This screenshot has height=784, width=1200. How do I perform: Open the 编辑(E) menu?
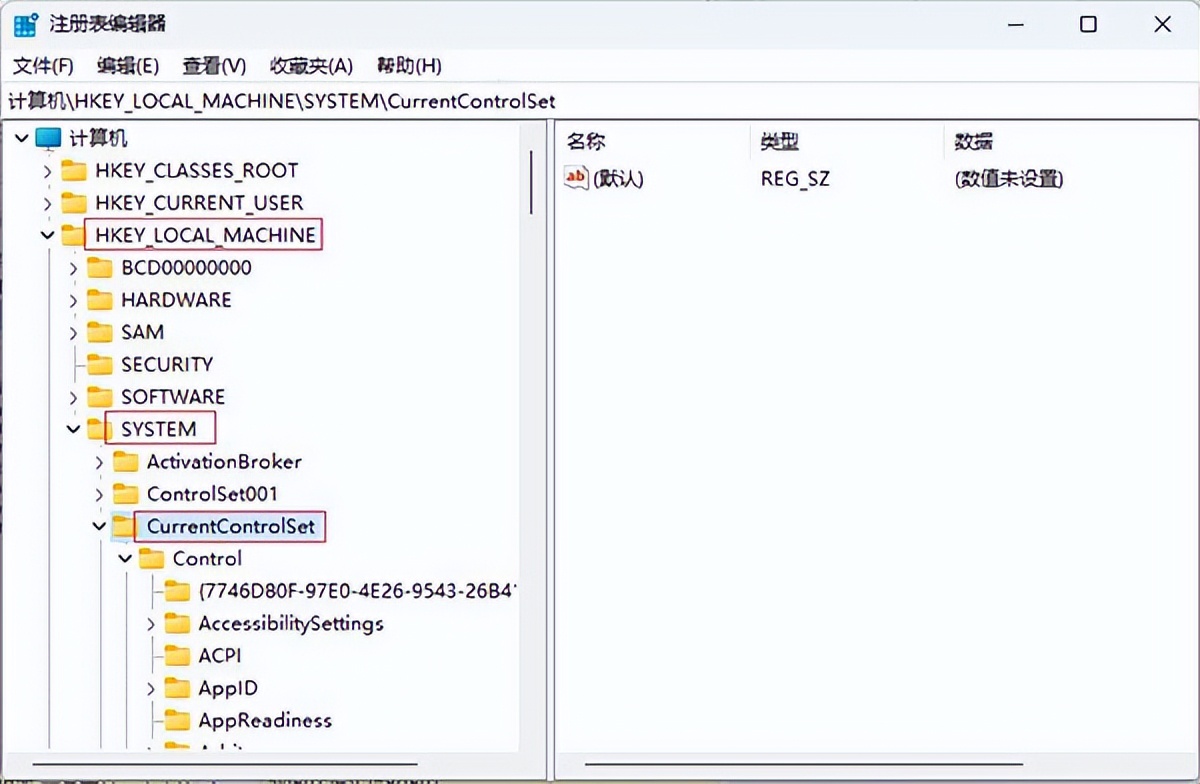point(128,66)
